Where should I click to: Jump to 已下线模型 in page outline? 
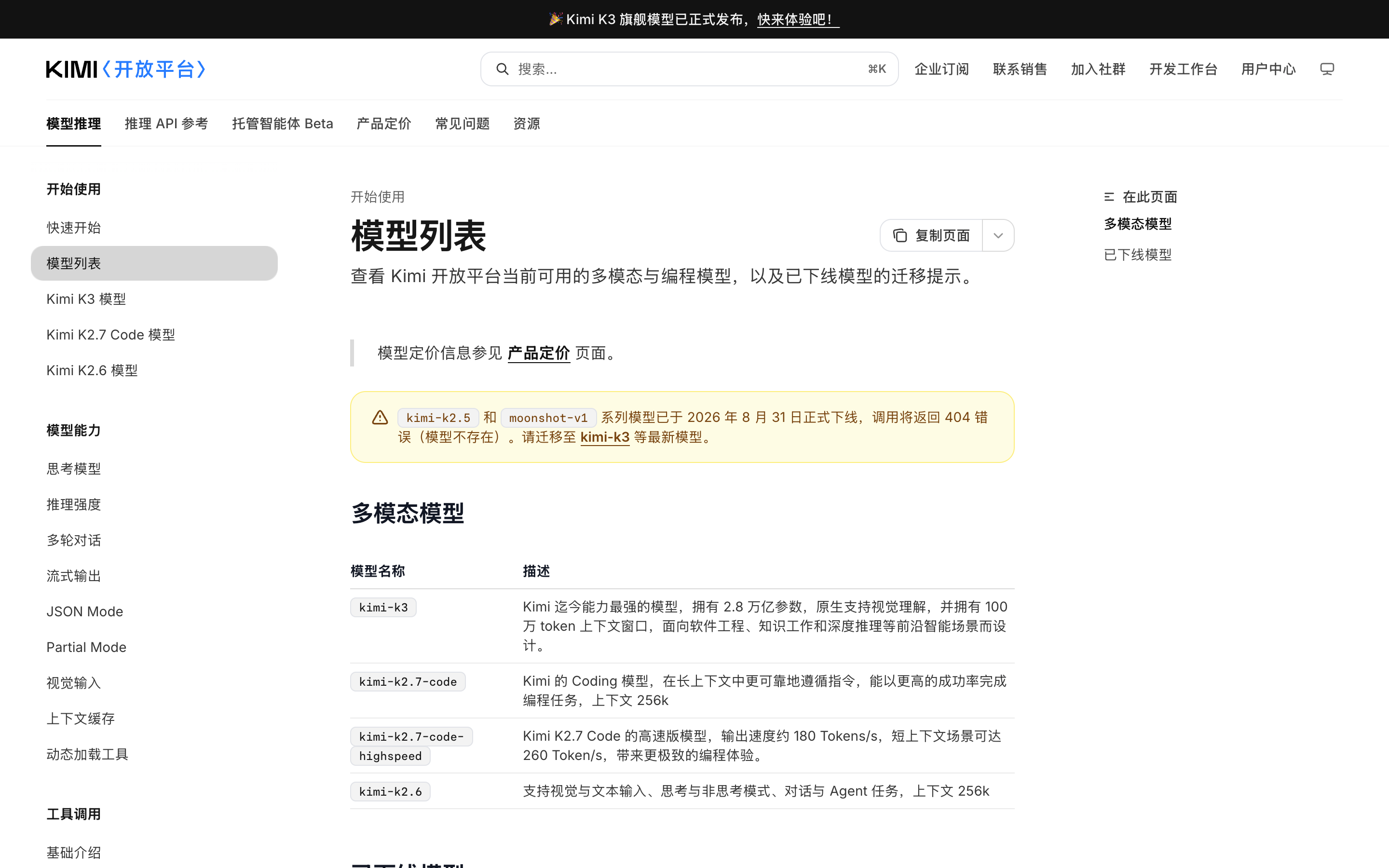coord(1138,254)
